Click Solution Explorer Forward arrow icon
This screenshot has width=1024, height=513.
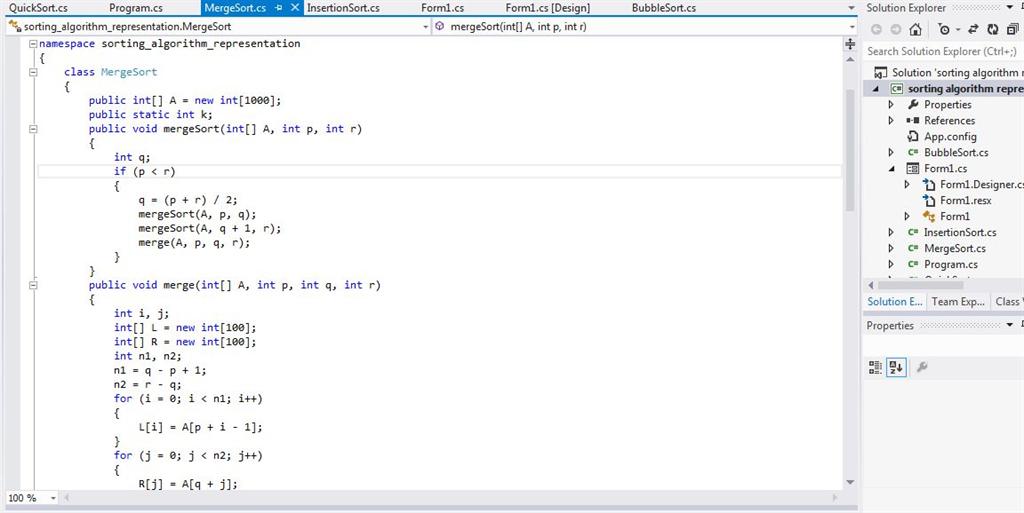point(895,29)
